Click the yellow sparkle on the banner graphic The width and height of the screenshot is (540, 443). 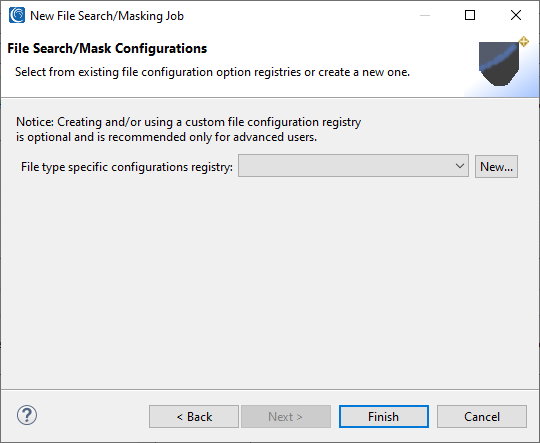(523, 42)
